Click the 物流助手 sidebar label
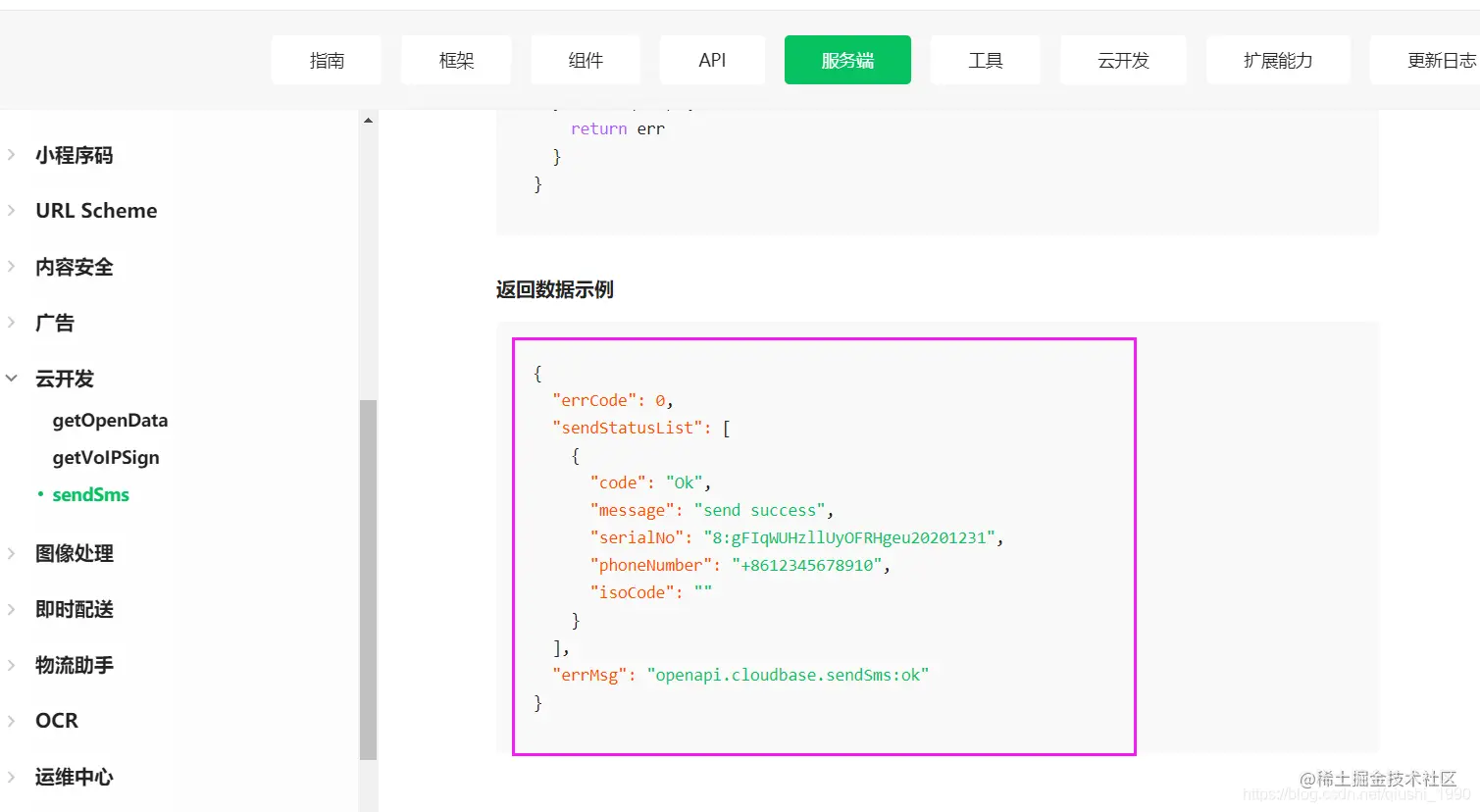1480x812 pixels. (x=75, y=665)
